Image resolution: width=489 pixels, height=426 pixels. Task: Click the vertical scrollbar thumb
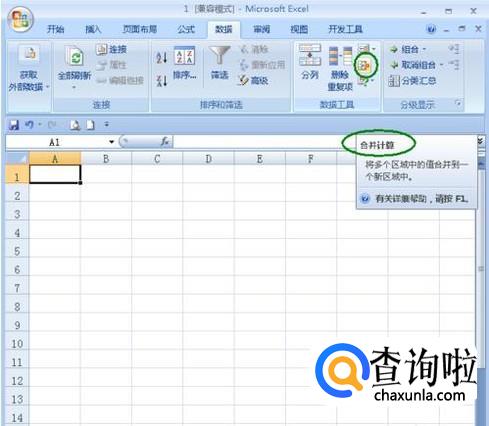coord(481,268)
